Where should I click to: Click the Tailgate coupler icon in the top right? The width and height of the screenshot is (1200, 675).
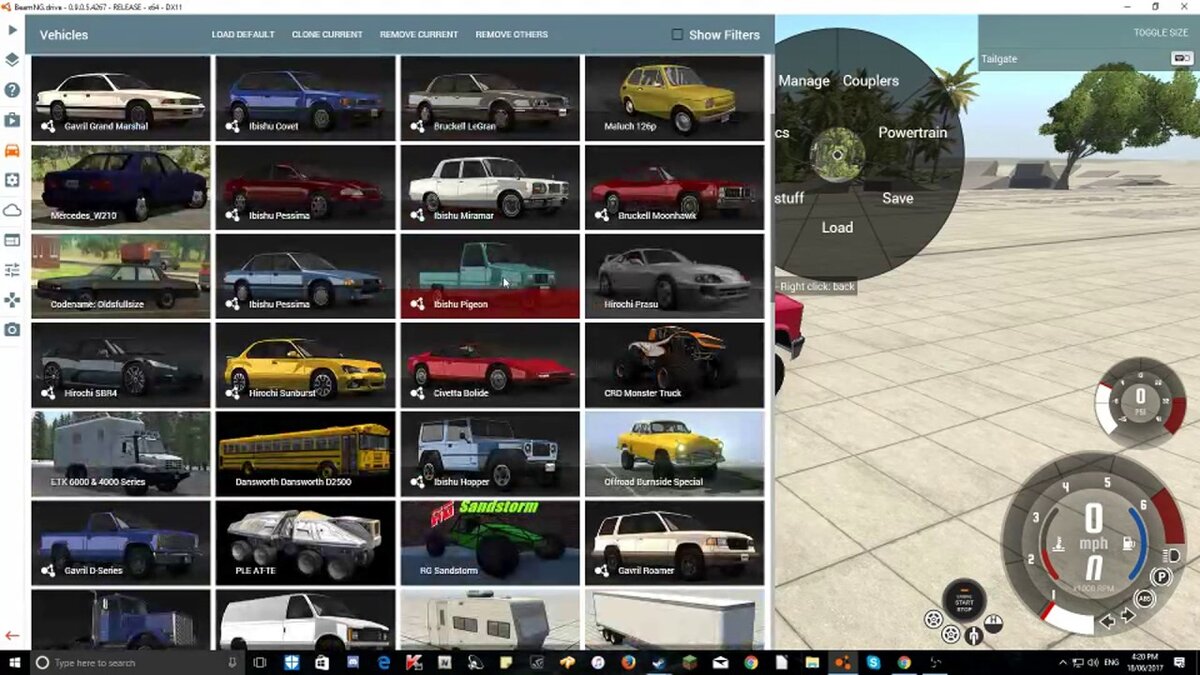[x=1182, y=59]
